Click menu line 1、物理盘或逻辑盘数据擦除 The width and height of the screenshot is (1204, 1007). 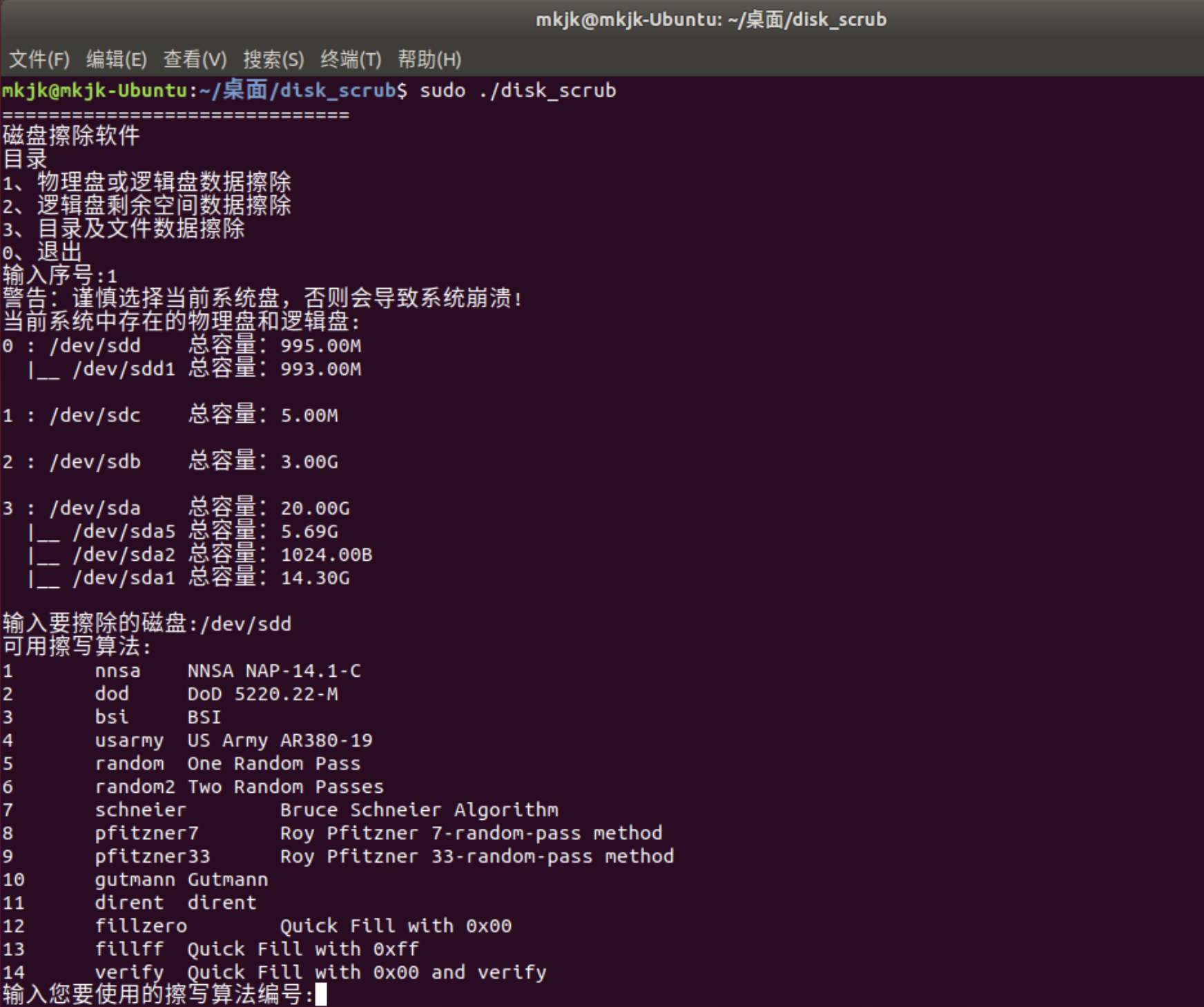pyautogui.click(x=147, y=182)
